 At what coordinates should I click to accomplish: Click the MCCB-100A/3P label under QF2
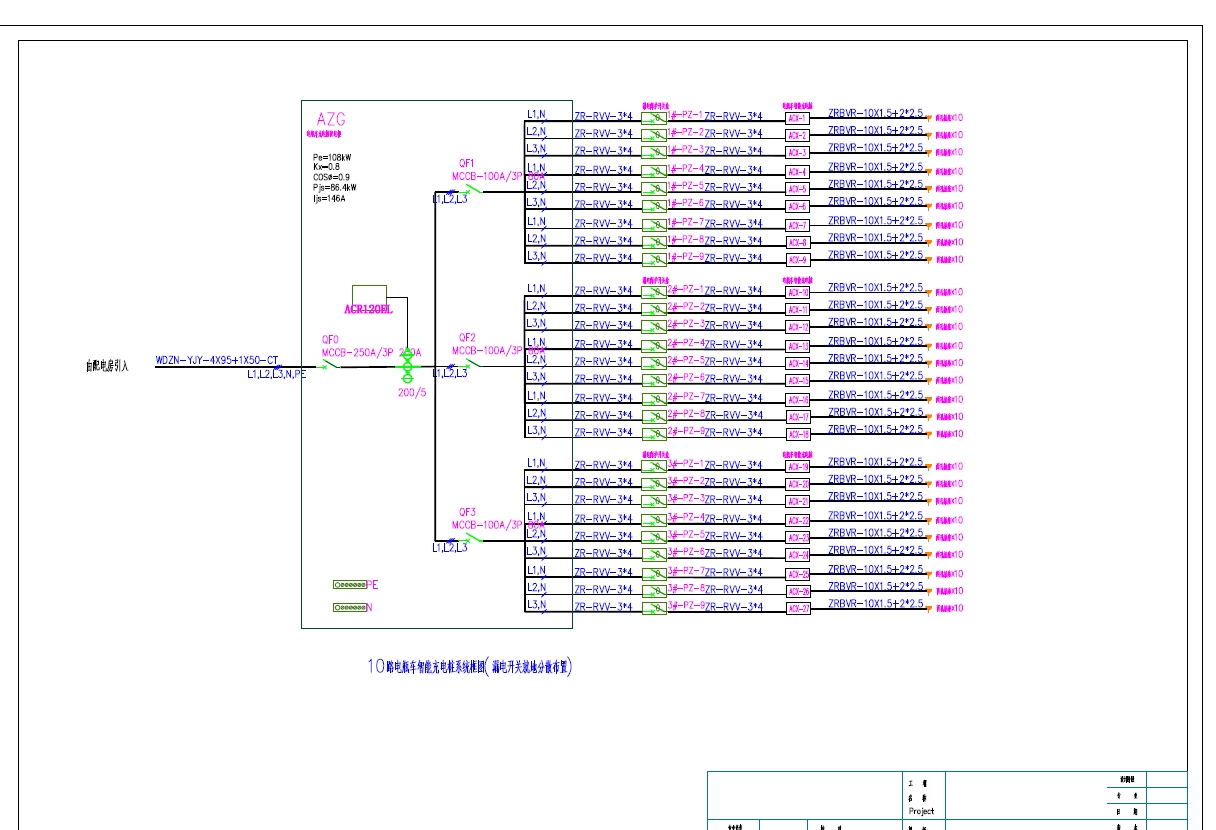(487, 351)
